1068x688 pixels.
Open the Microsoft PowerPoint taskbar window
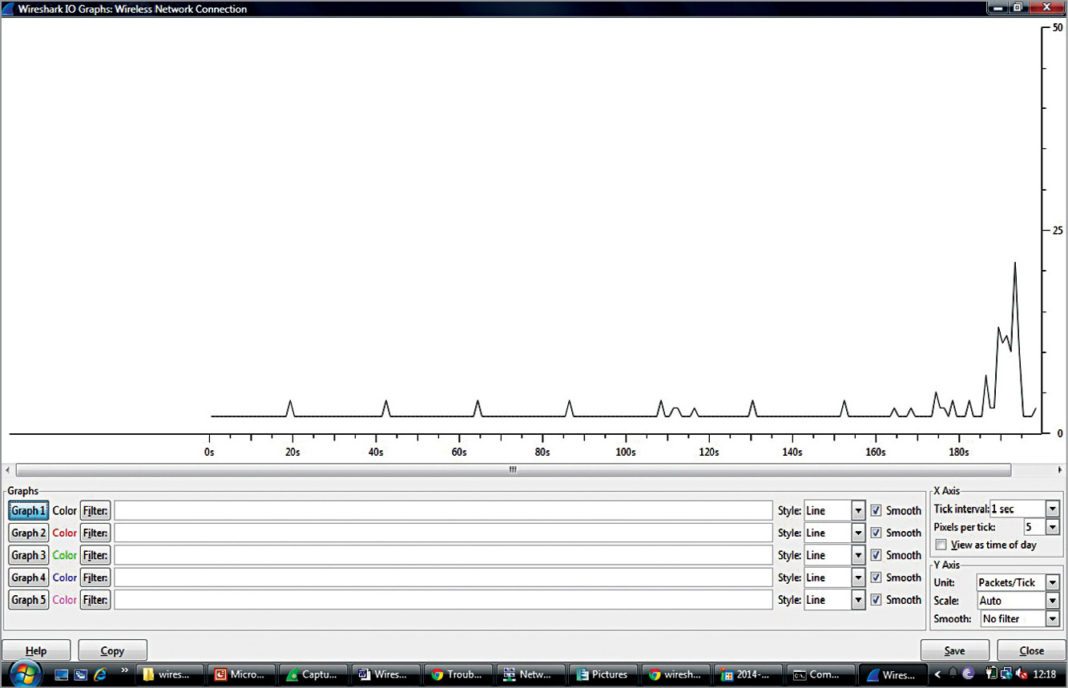(240, 674)
